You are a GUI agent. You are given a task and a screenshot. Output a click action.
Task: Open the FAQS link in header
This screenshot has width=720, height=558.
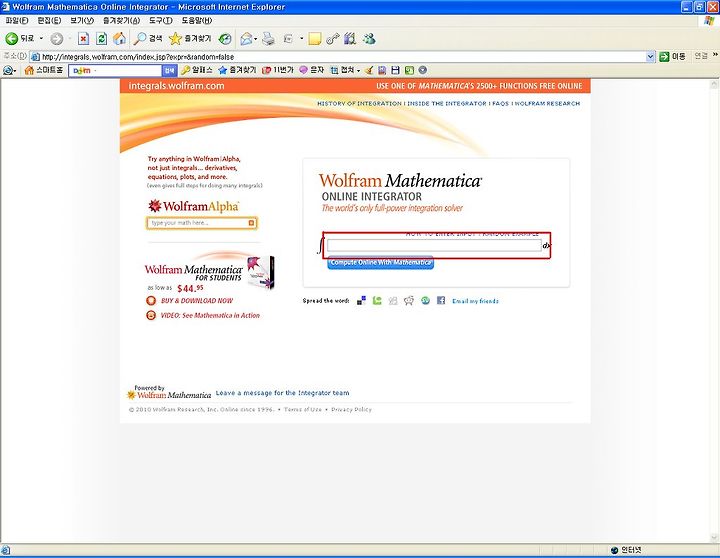click(x=501, y=104)
